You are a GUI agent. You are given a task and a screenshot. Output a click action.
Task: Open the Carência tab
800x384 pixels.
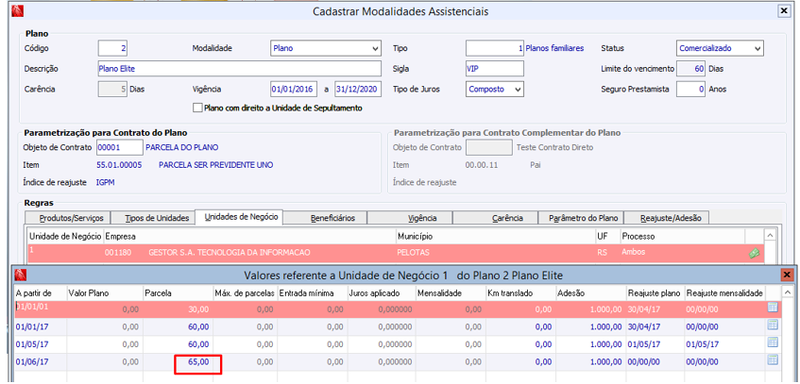pos(495,218)
